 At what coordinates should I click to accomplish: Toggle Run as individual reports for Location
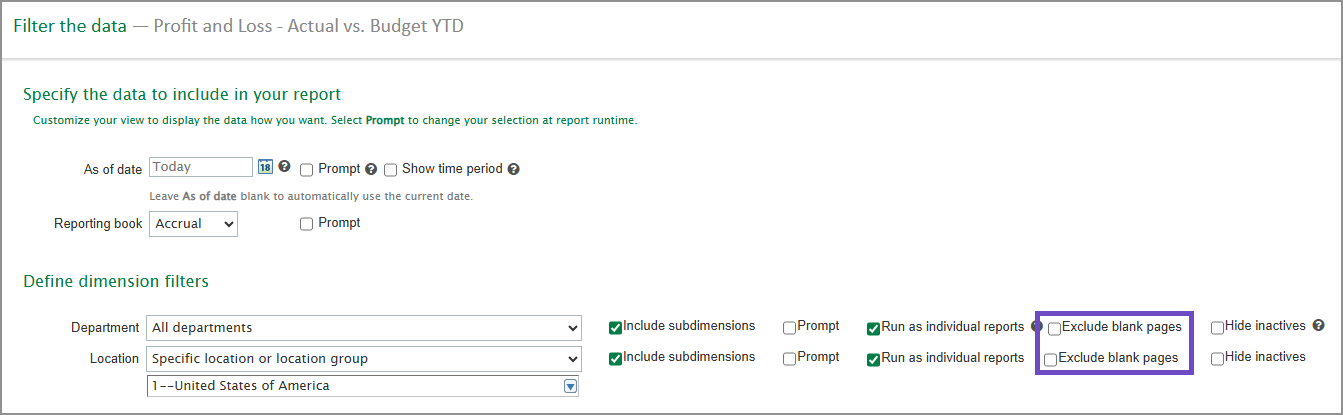(873, 359)
